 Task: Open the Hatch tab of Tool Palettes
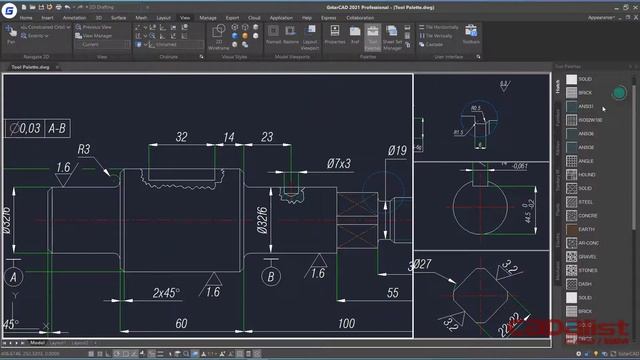[558, 86]
